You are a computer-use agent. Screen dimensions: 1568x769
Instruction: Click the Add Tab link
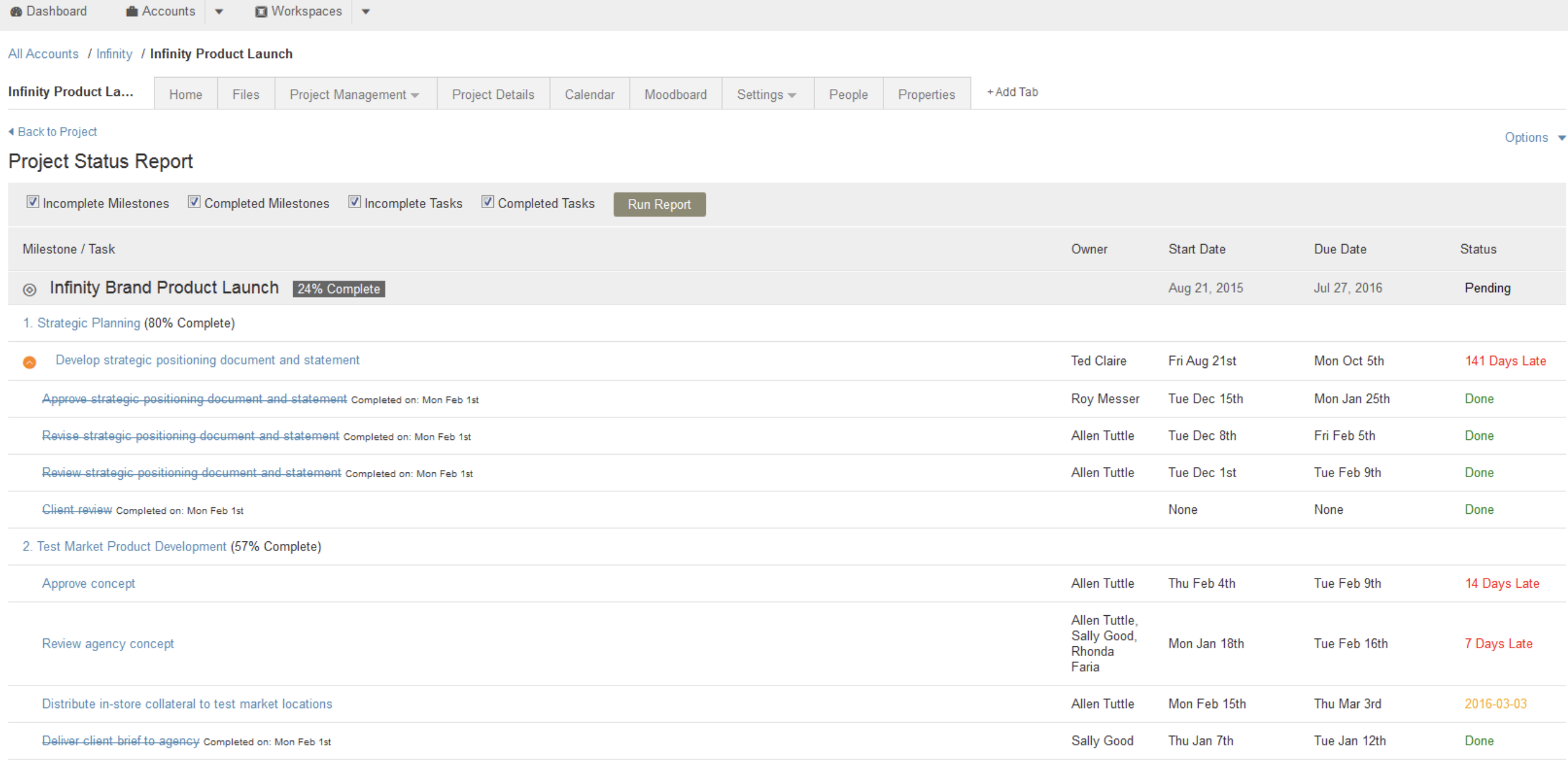(x=1012, y=92)
